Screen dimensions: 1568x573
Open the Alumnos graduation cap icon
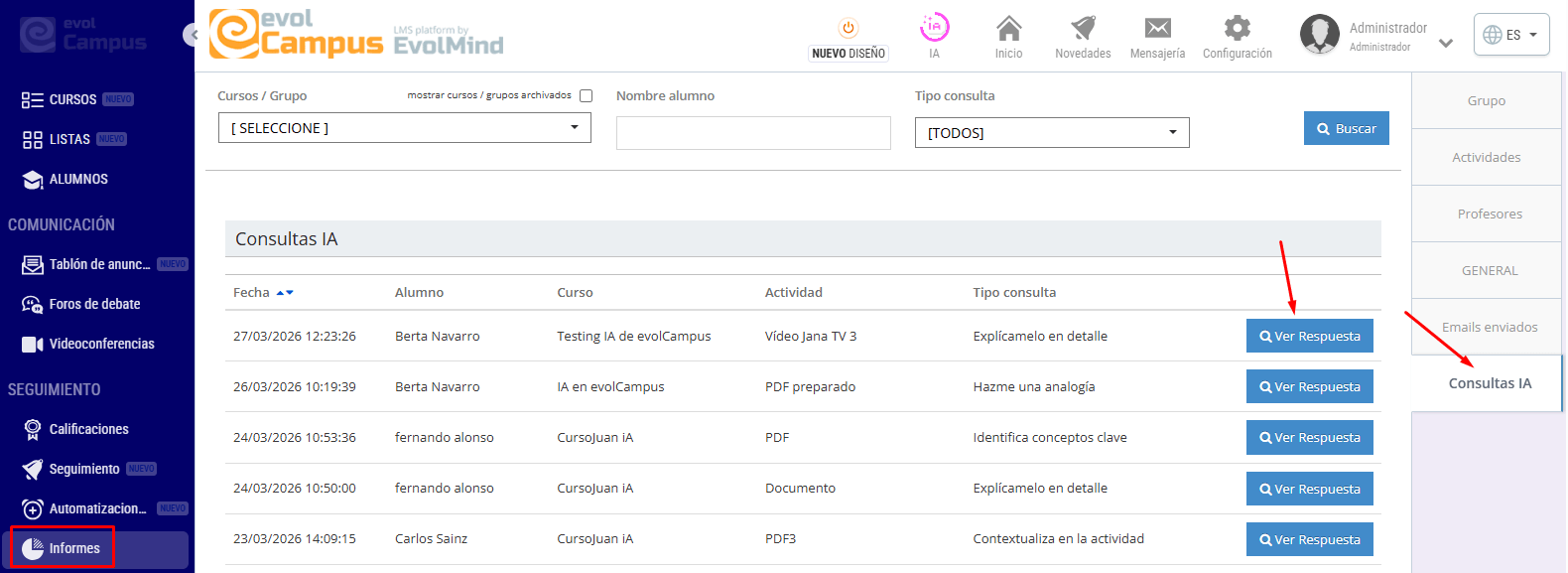(33, 180)
